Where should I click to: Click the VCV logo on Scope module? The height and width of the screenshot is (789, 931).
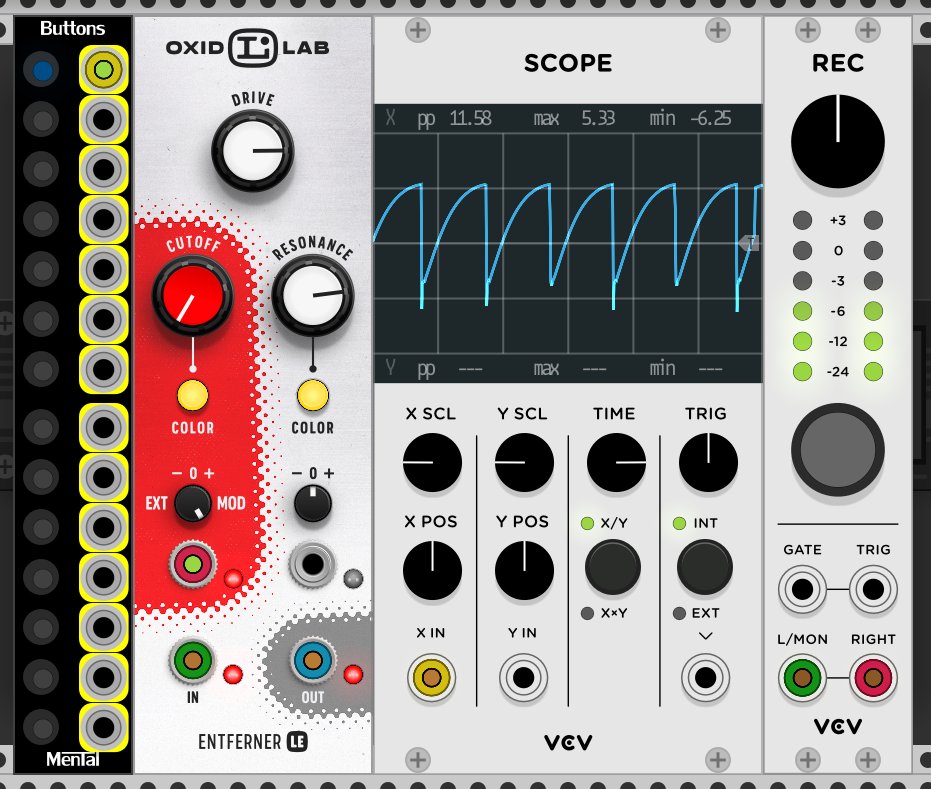pyautogui.click(x=568, y=742)
